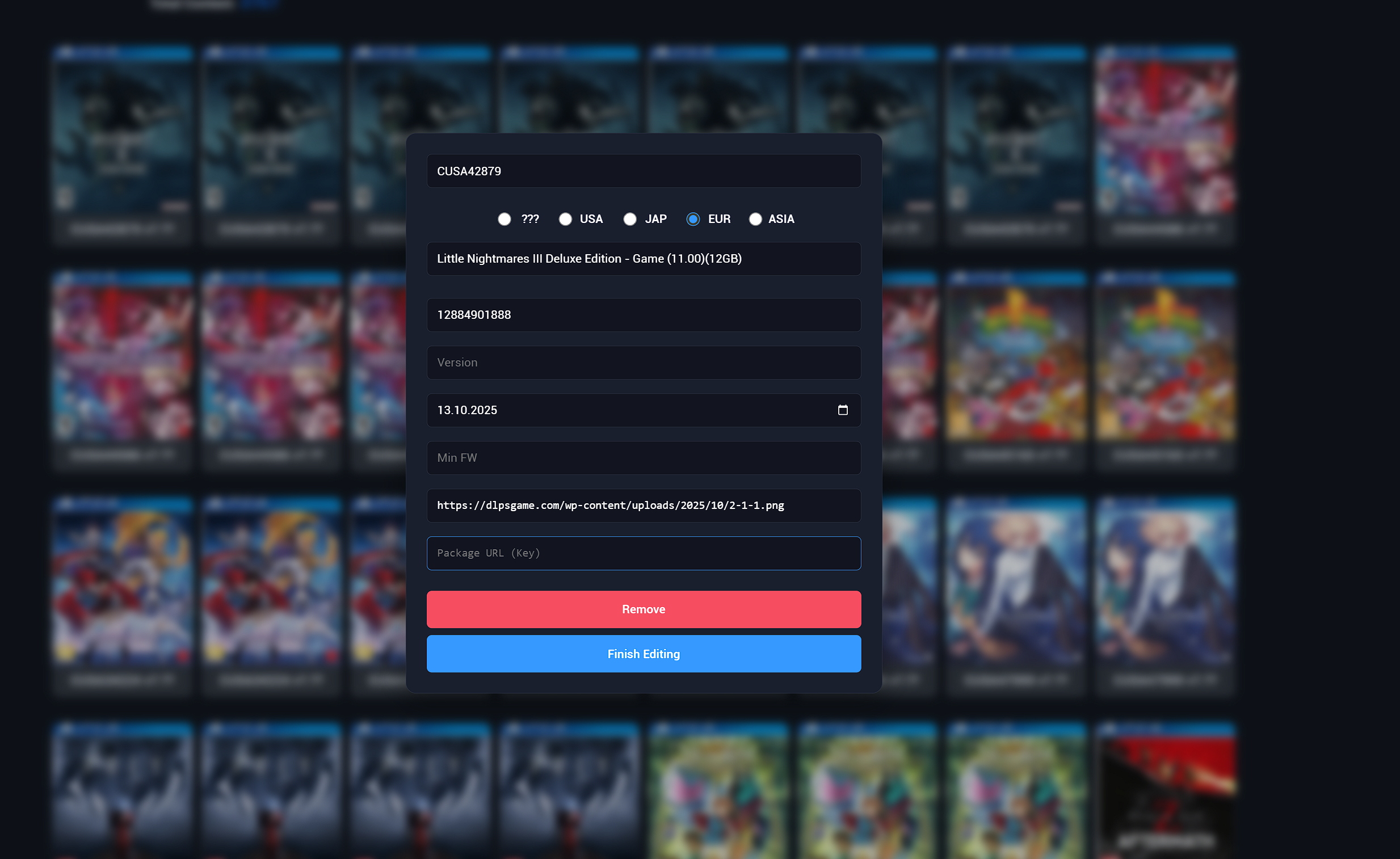Viewport: 1400px width, 859px height.
Task: Select the EUR region radio button
Action: coord(692,220)
